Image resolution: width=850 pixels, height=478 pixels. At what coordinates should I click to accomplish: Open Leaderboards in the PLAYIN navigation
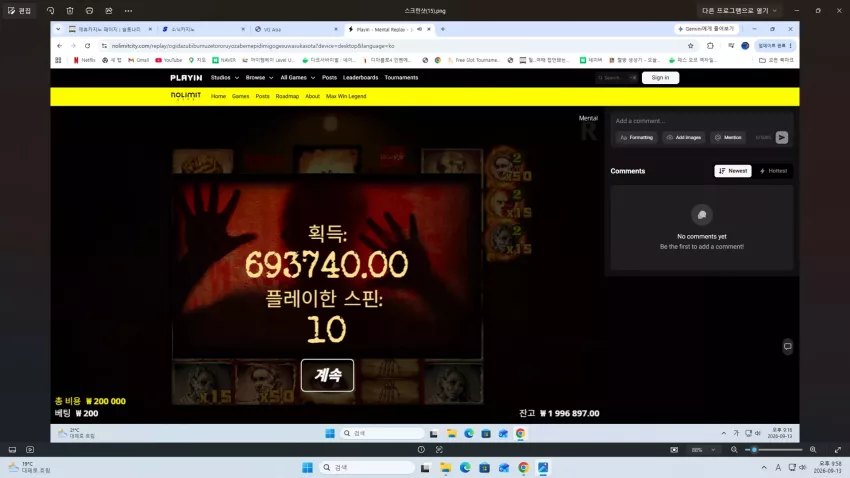(x=360, y=77)
